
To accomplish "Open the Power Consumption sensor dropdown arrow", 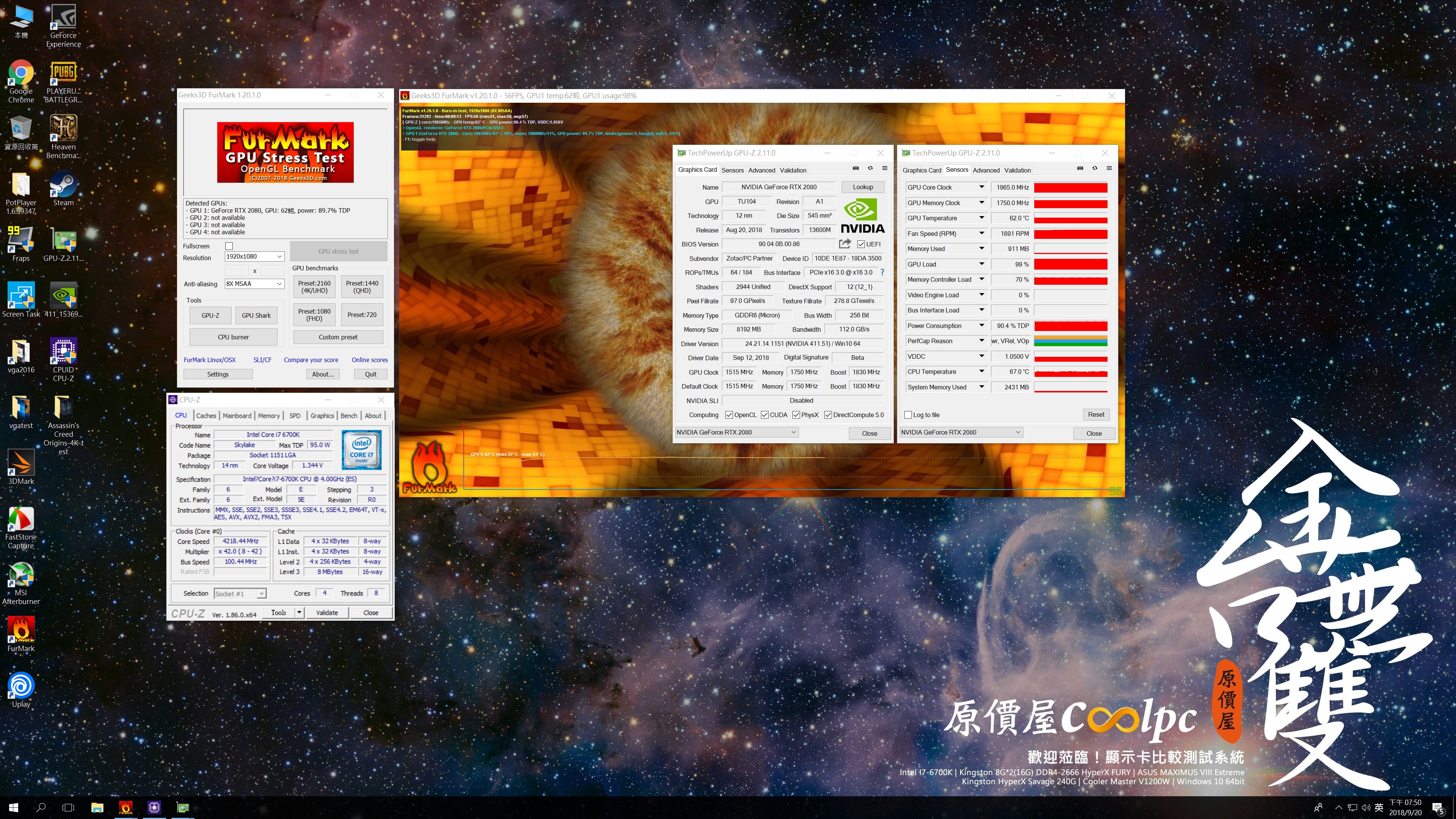I will (982, 326).
